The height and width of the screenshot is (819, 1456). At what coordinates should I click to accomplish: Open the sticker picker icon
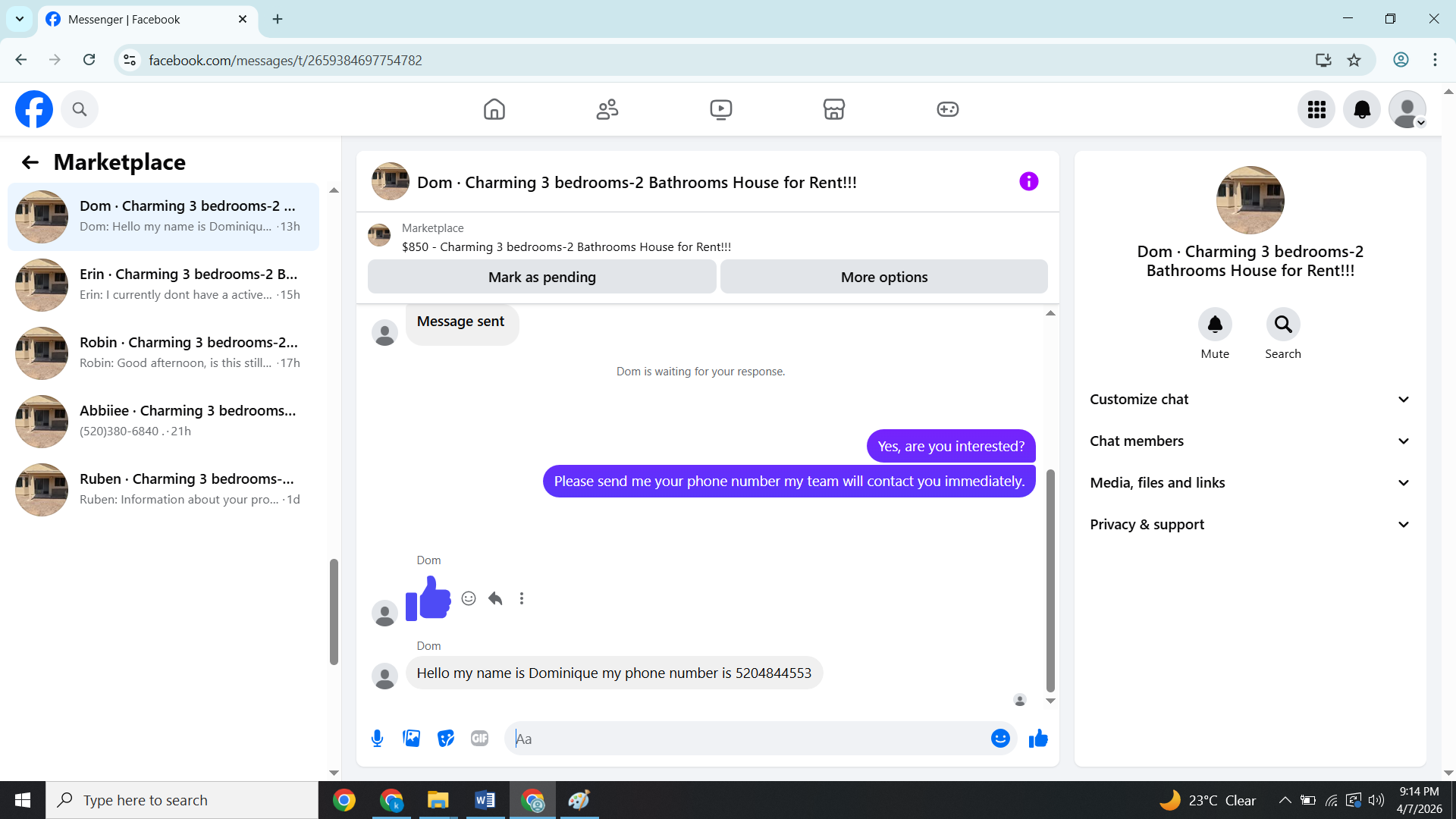(x=446, y=738)
